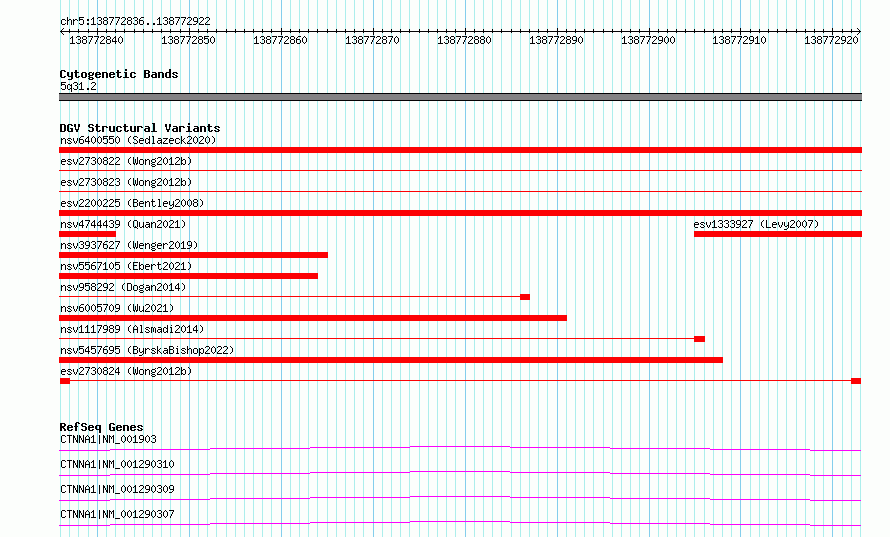Select the 5q31.2 band label
This screenshot has width=890, height=537.
[78, 86]
